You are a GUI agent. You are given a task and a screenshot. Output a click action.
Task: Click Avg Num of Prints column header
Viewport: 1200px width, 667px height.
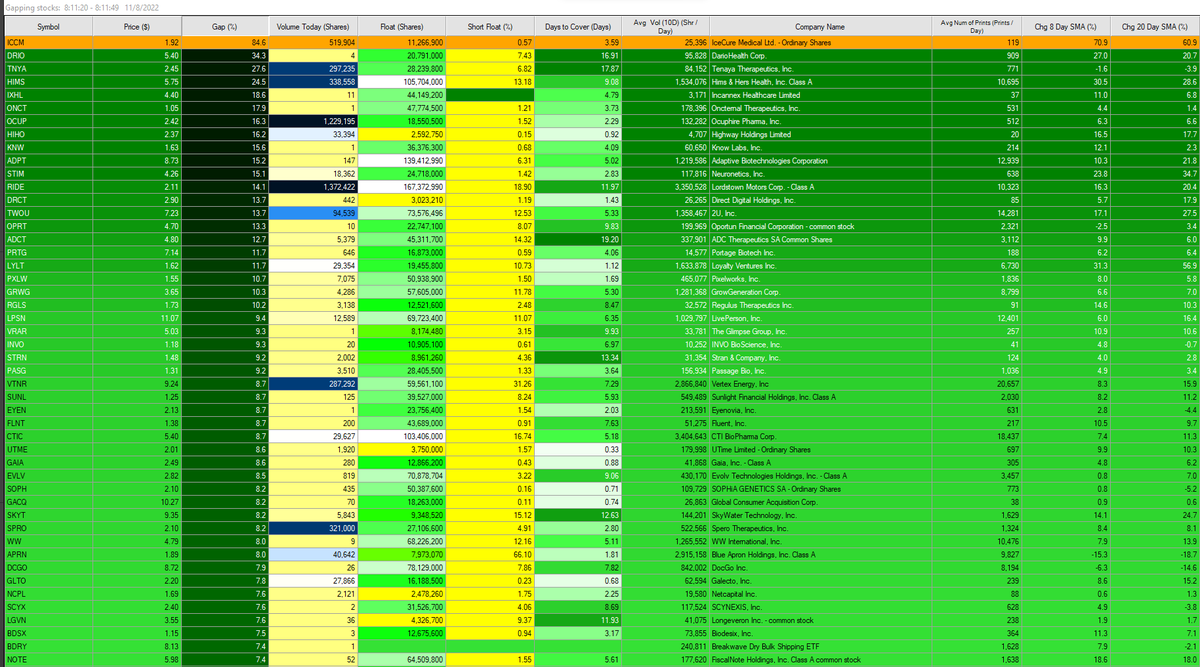977,25
